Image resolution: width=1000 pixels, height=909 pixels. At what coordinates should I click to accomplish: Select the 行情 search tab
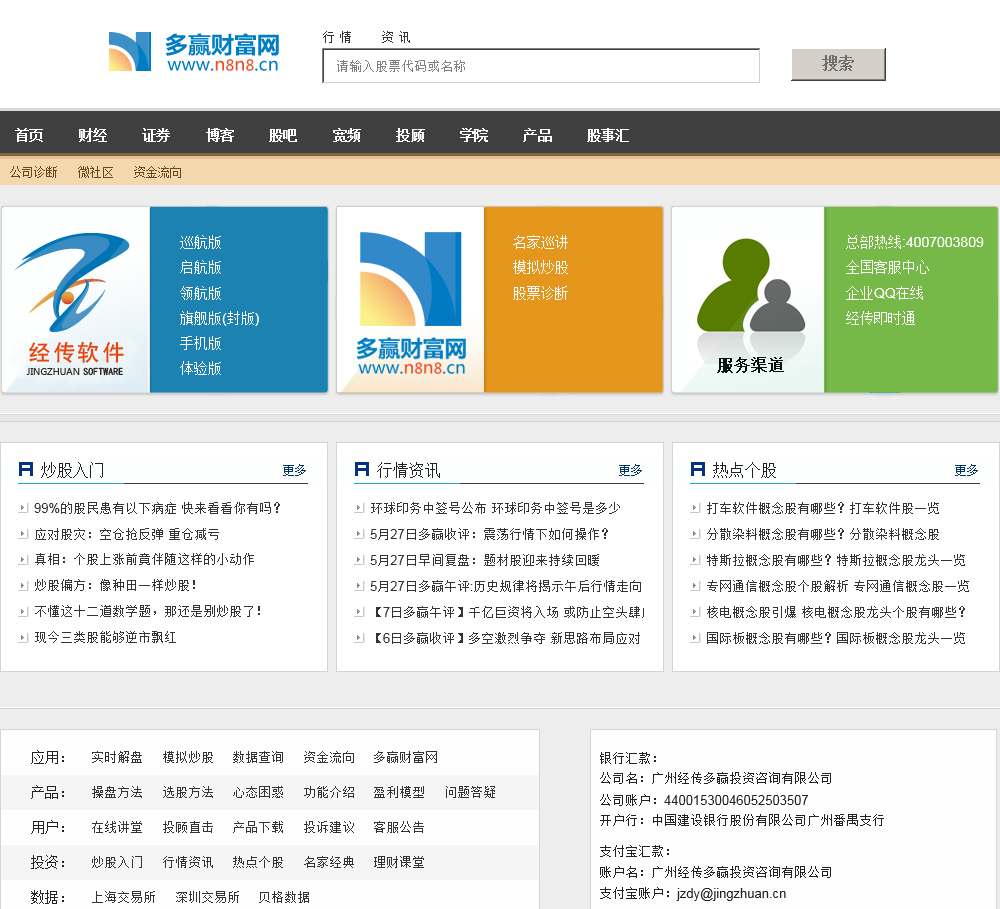tap(337, 37)
